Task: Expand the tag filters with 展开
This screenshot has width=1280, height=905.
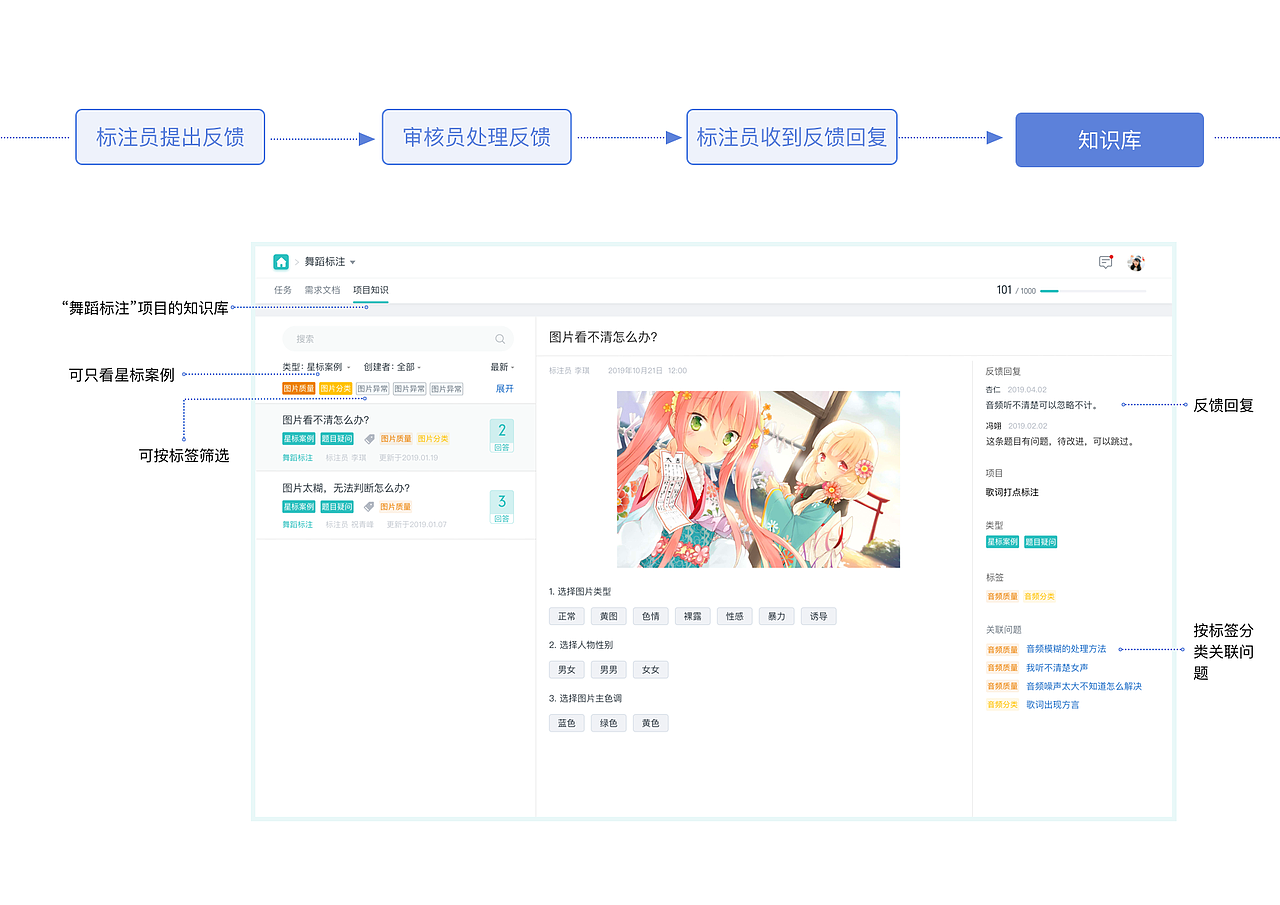Action: click(x=505, y=389)
